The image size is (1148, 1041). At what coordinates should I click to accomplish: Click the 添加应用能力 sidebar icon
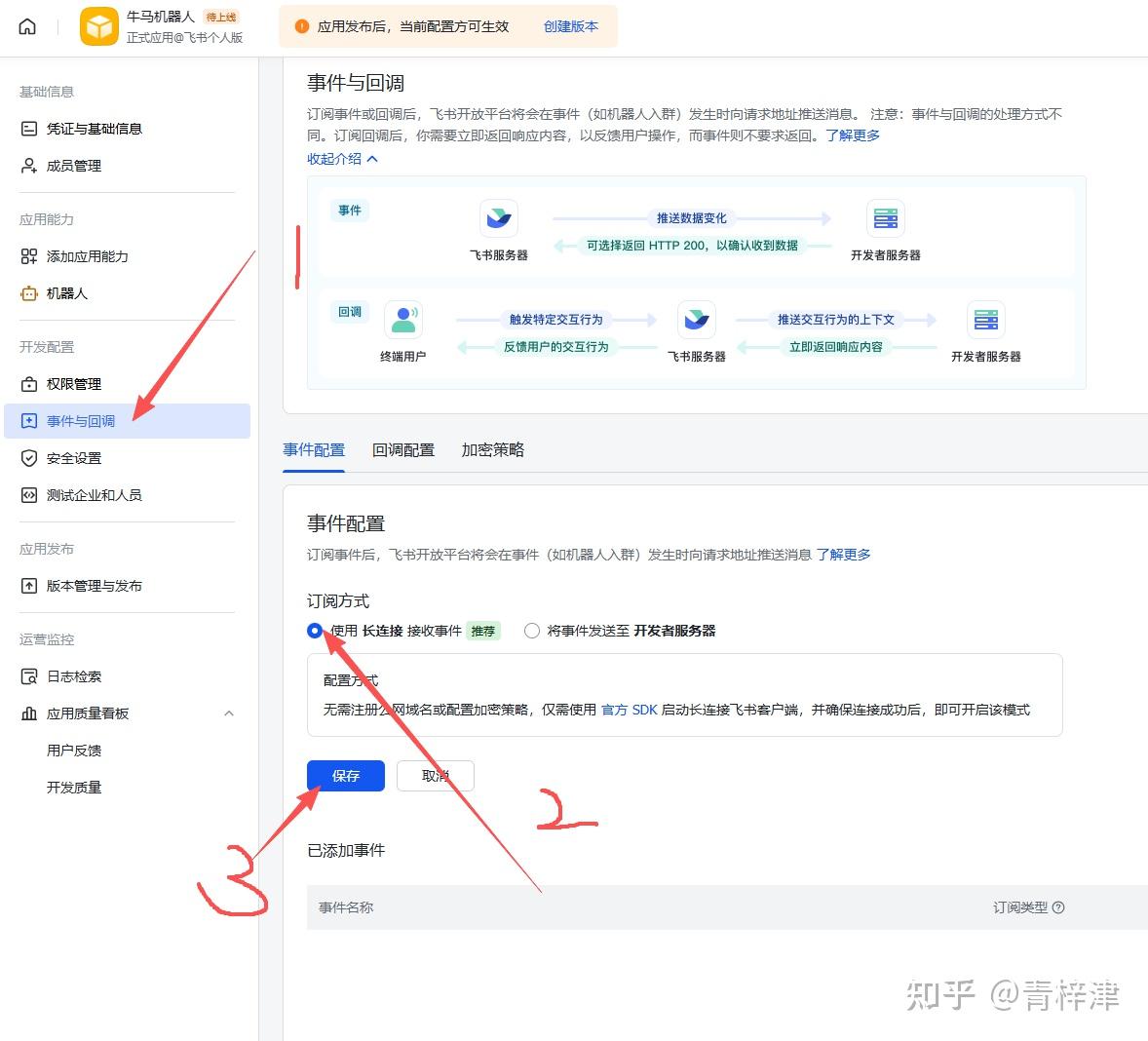pyautogui.click(x=28, y=256)
